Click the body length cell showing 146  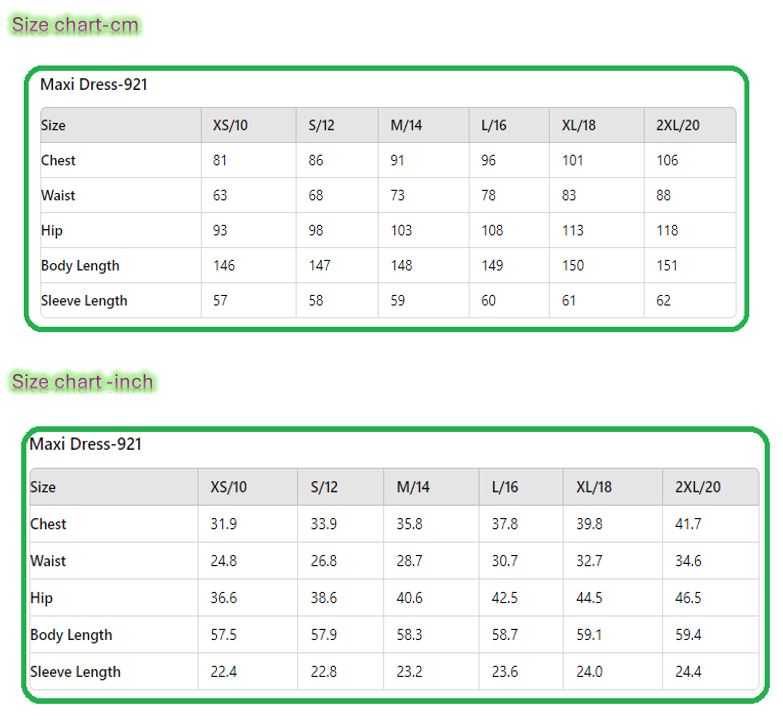pyautogui.click(x=225, y=265)
